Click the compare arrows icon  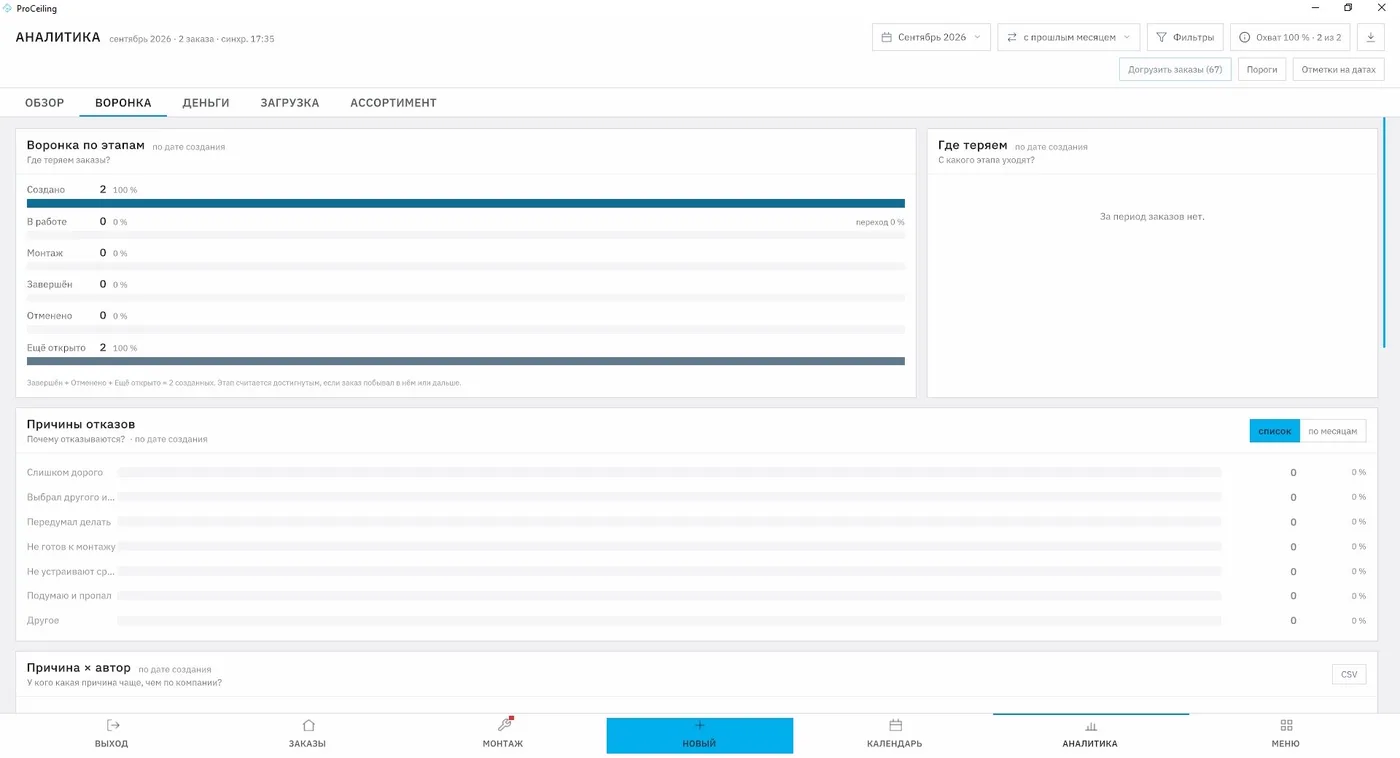pyautogui.click(x=1011, y=37)
